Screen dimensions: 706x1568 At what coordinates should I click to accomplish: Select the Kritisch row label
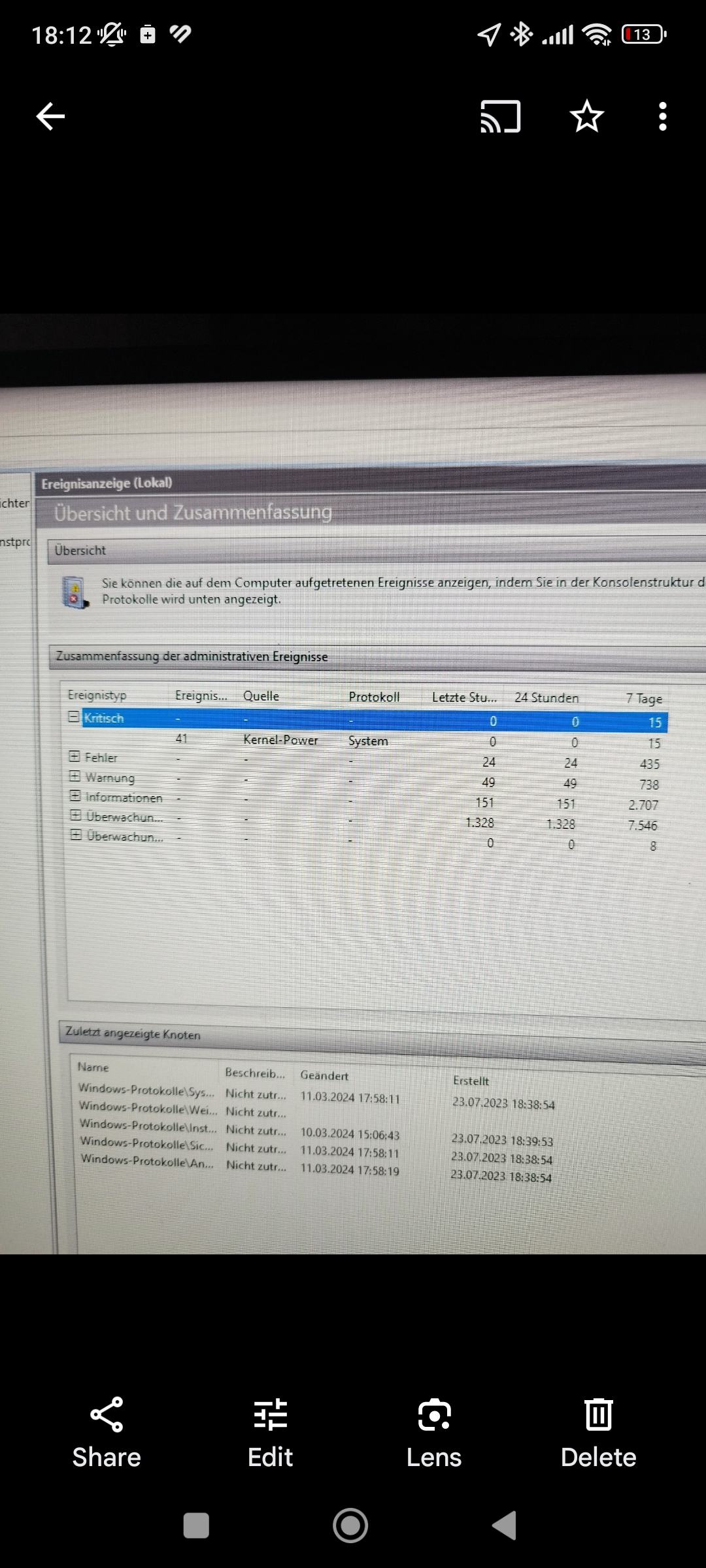pos(104,718)
